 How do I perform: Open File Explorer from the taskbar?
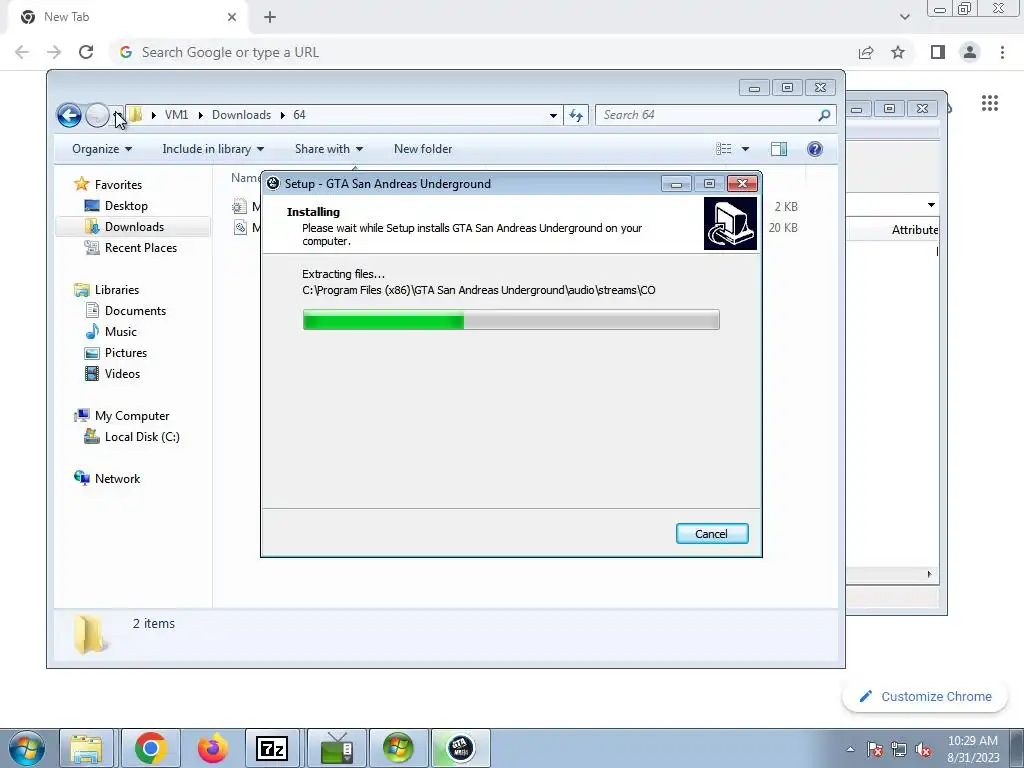click(87, 748)
